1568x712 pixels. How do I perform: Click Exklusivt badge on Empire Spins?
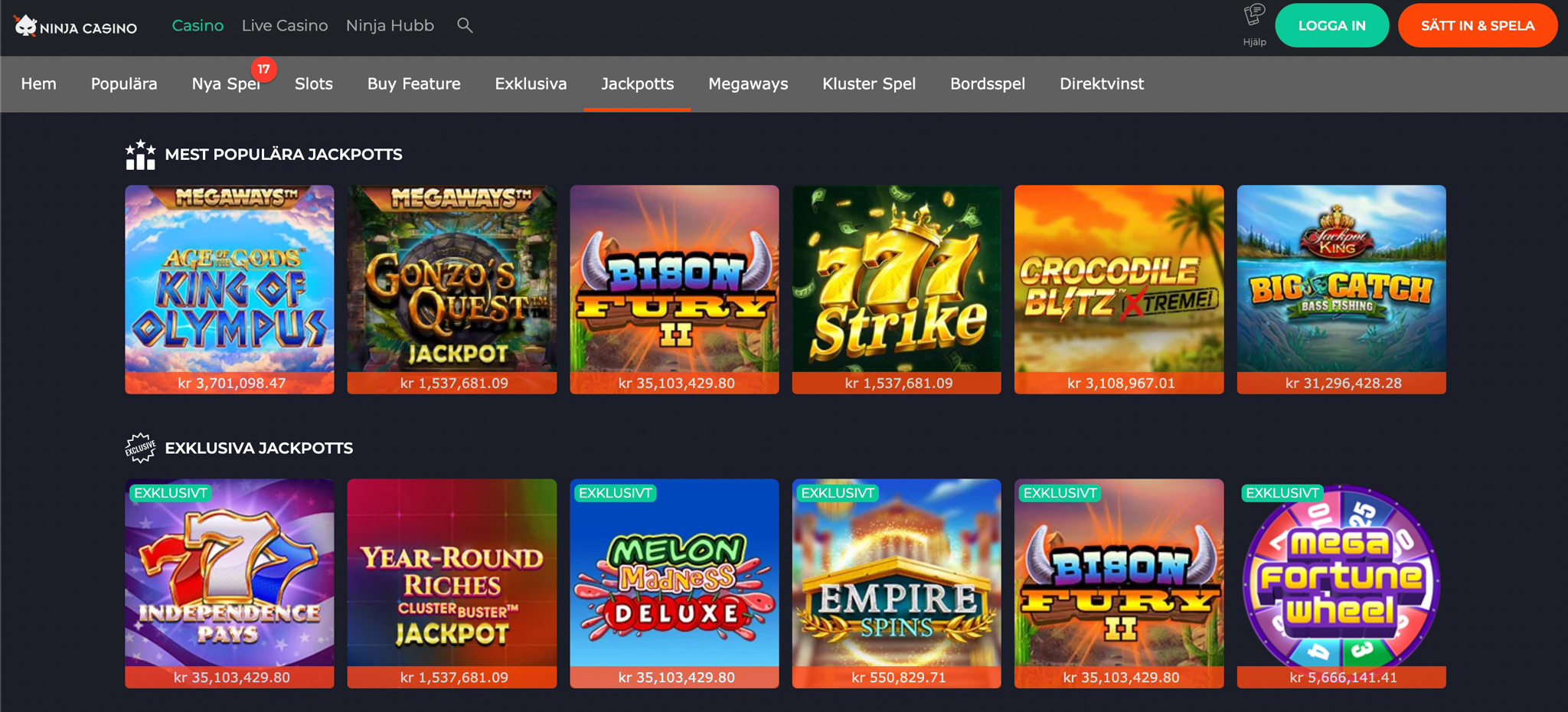click(838, 493)
